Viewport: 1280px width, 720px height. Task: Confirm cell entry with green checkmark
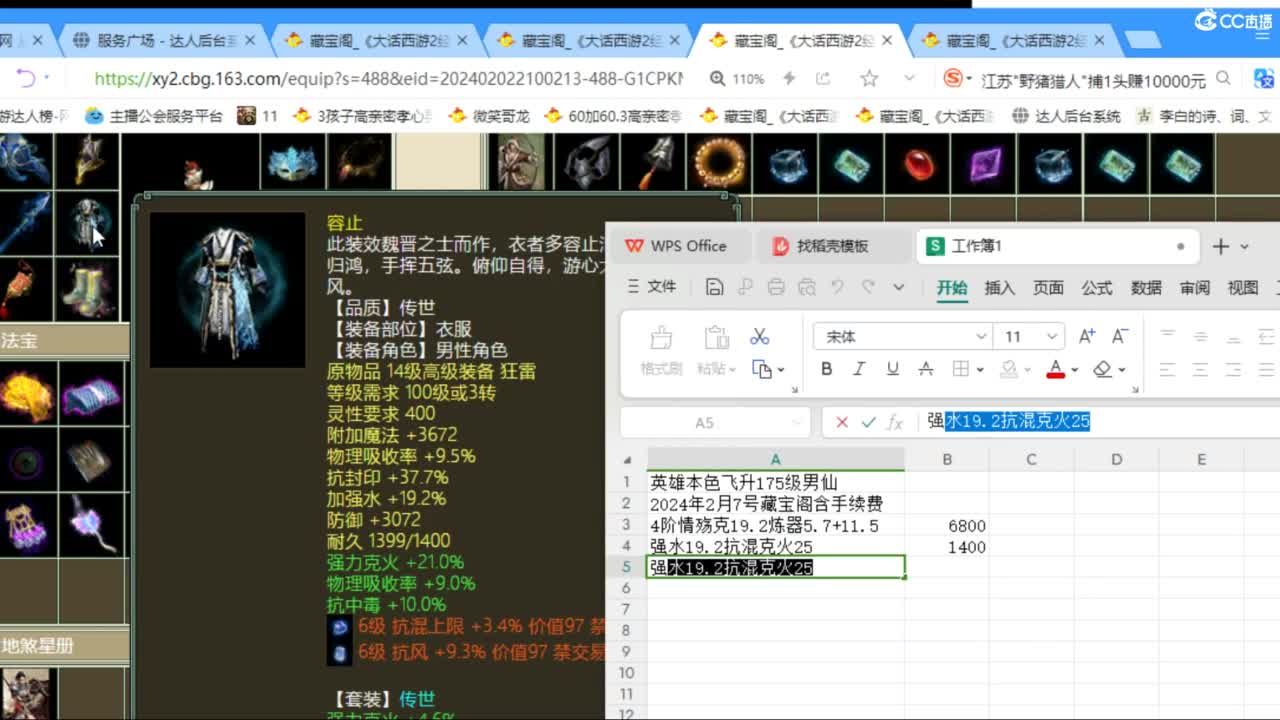[868, 422]
